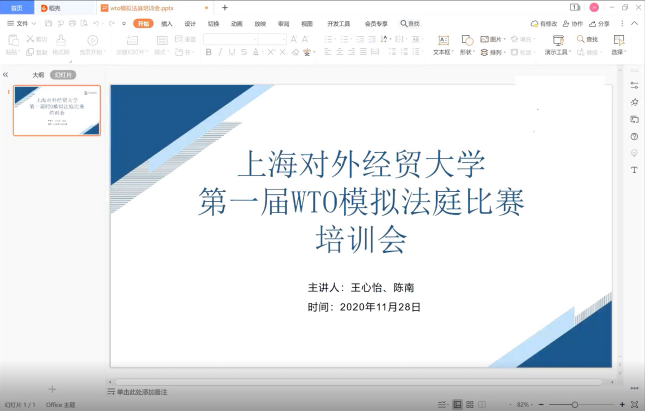
Task: Expand the Select (选择) dropdown
Action: [x=618, y=47]
